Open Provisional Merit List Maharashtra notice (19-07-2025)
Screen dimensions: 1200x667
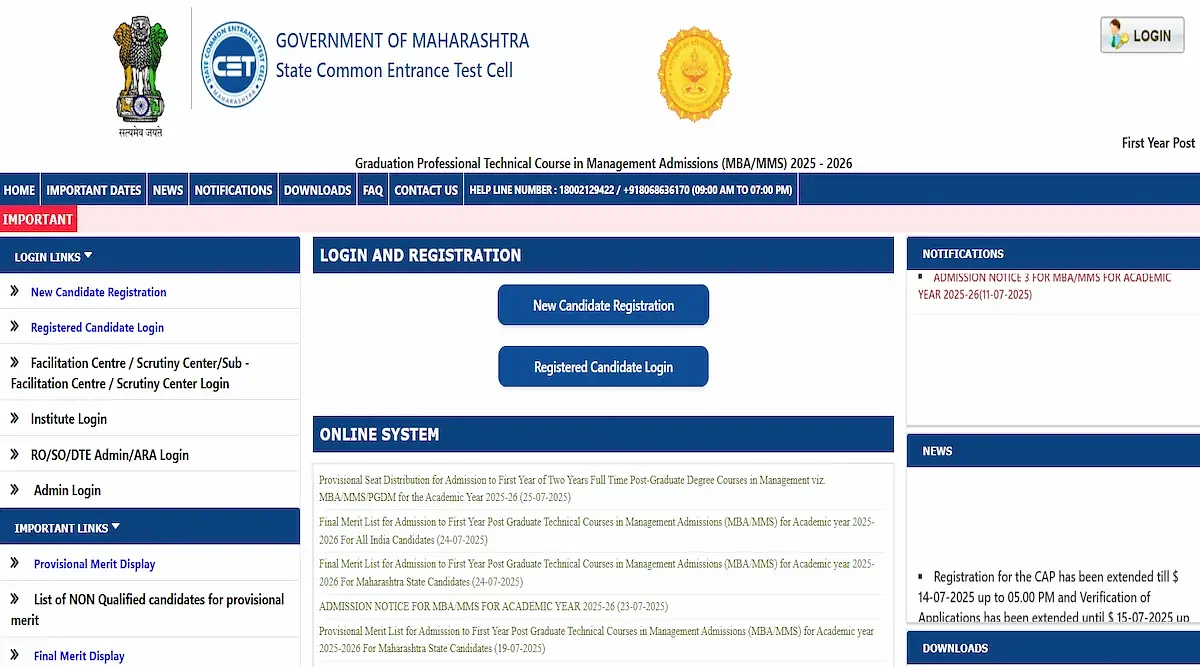click(597, 640)
